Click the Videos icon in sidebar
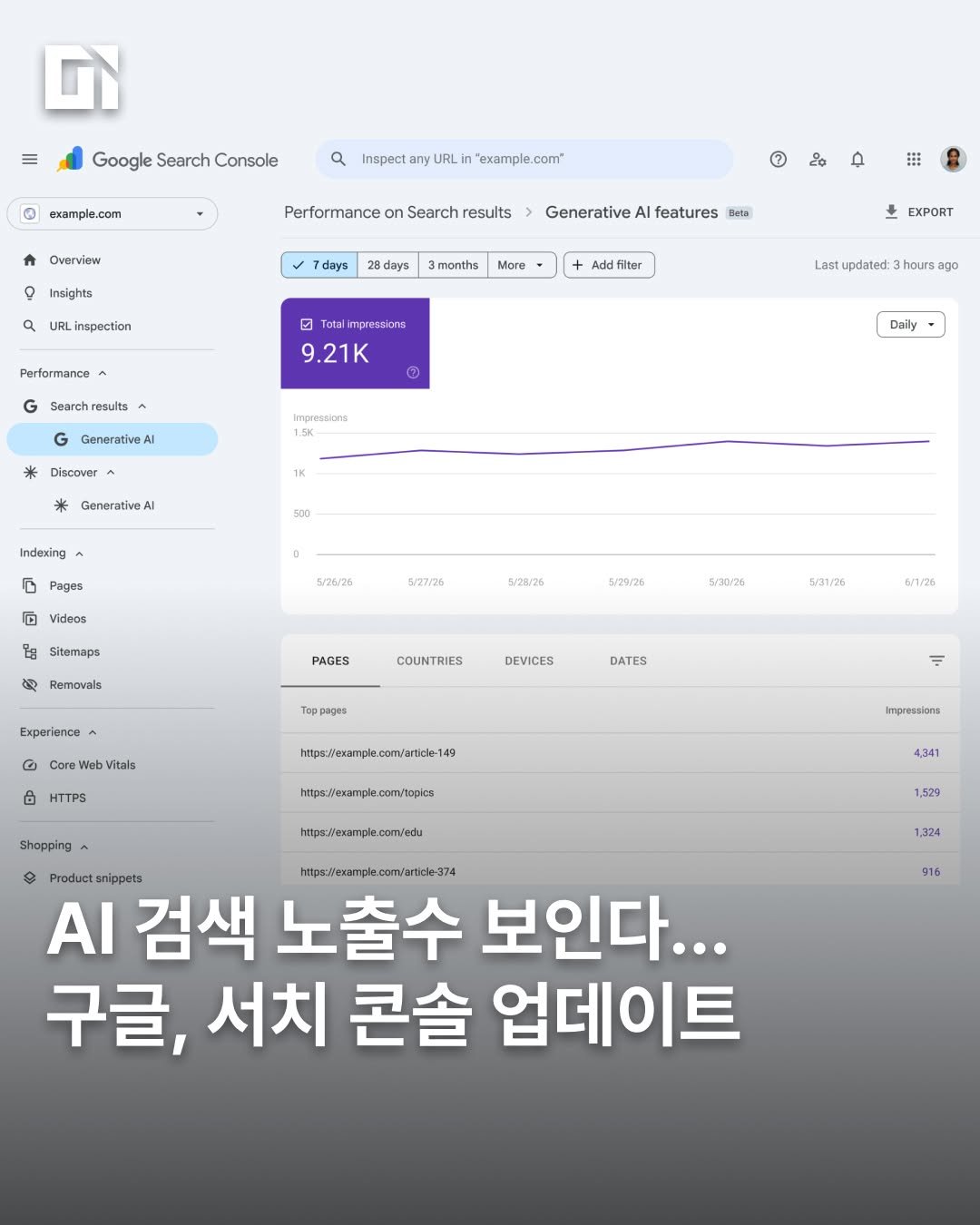The image size is (980, 1225). [x=30, y=619]
